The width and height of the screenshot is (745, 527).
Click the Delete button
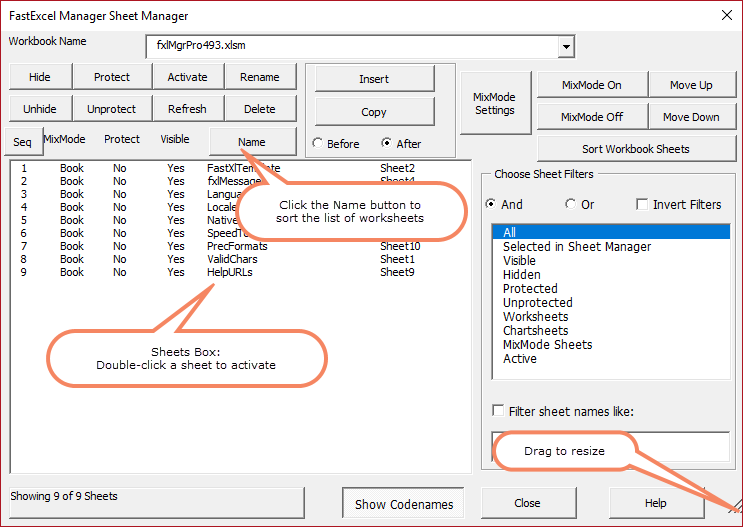(x=259, y=109)
